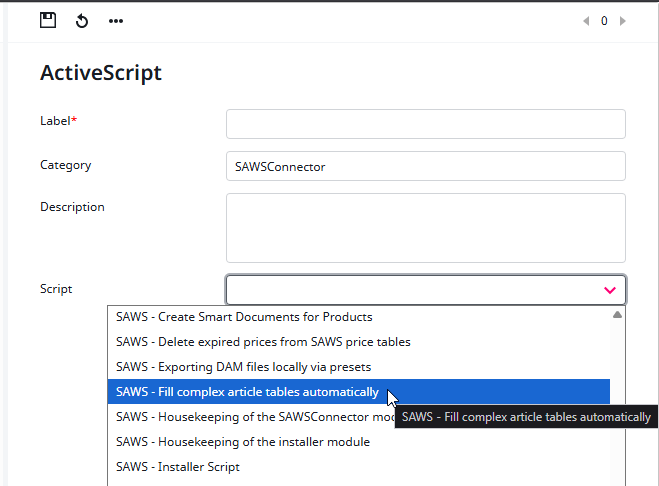Image resolution: width=659 pixels, height=486 pixels.
Task: Pick the SAWS - Installer Script option
Action: [178, 467]
